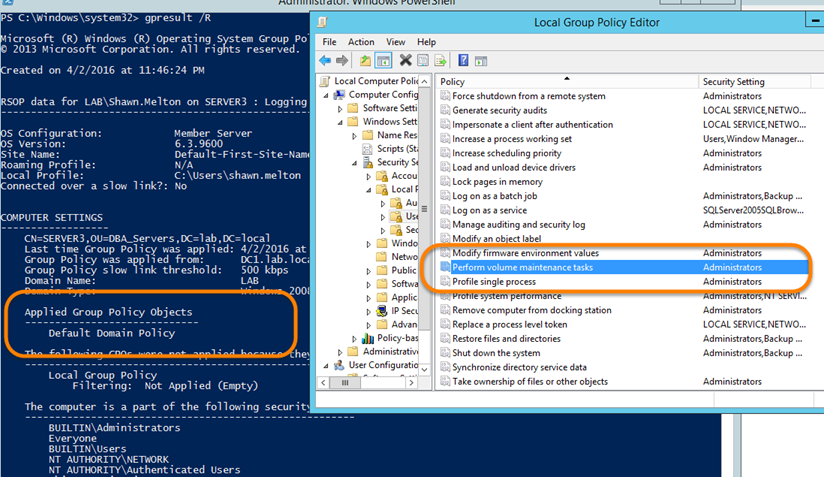Click the User Configuration user icon
824x477 pixels.
pos(339,365)
